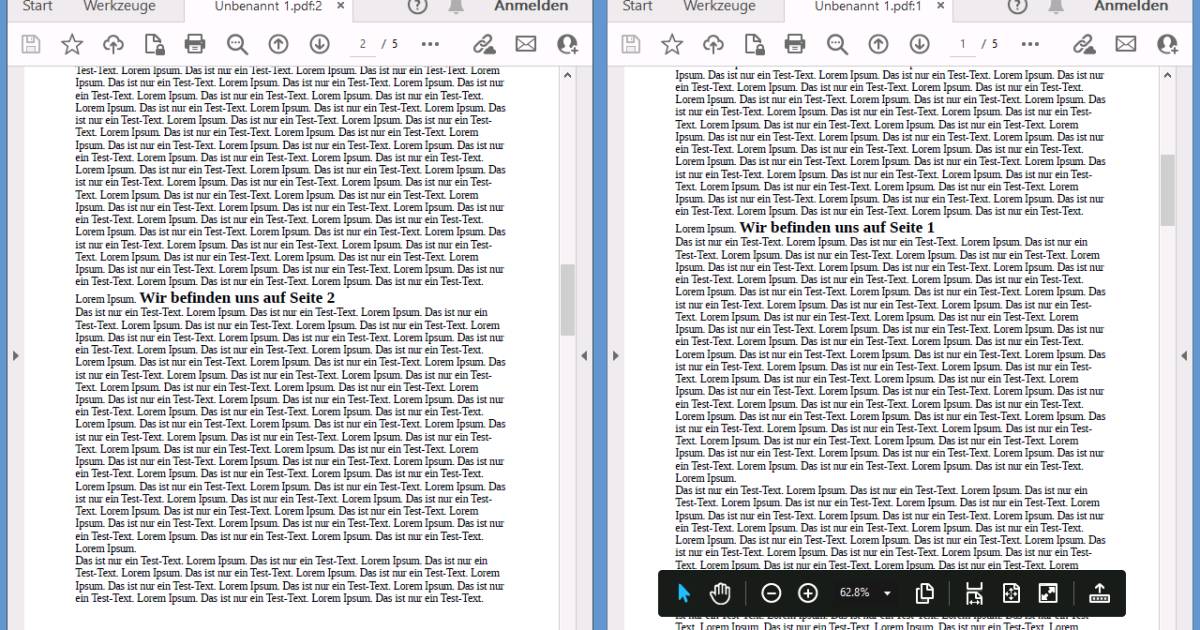
Task: Zoom in with the plus button
Action: pos(808,593)
